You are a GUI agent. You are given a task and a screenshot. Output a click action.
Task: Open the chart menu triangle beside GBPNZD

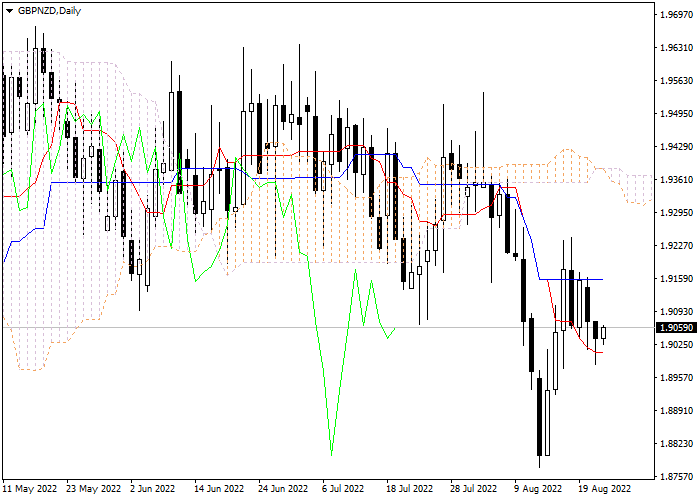[9, 11]
